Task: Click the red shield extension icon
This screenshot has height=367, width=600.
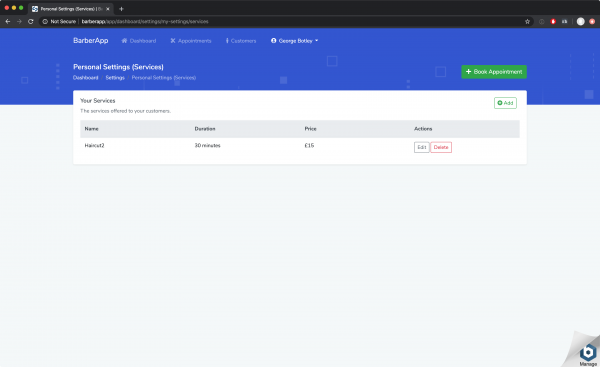Action: click(553, 21)
